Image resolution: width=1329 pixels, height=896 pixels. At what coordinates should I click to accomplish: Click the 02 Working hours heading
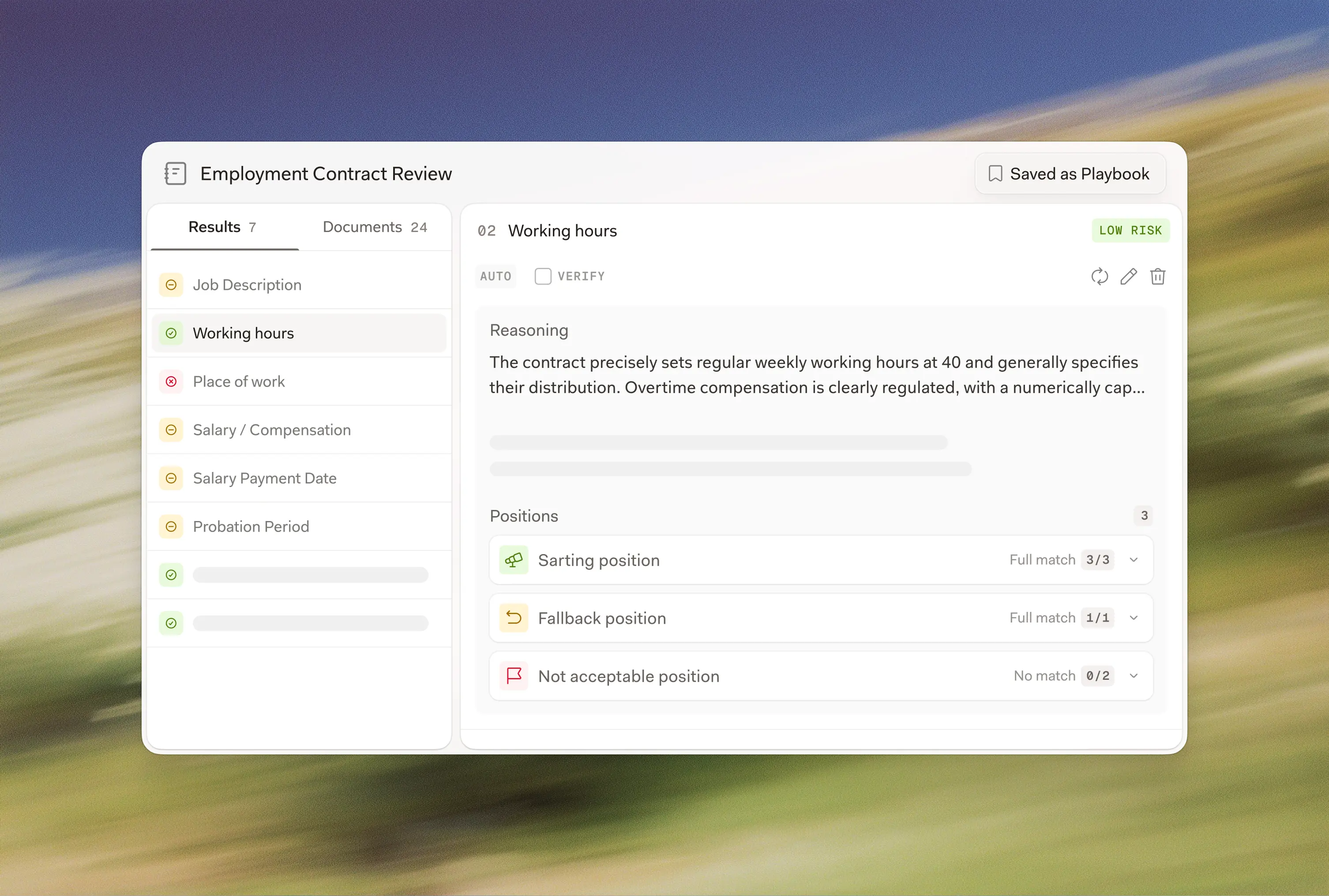tap(548, 231)
